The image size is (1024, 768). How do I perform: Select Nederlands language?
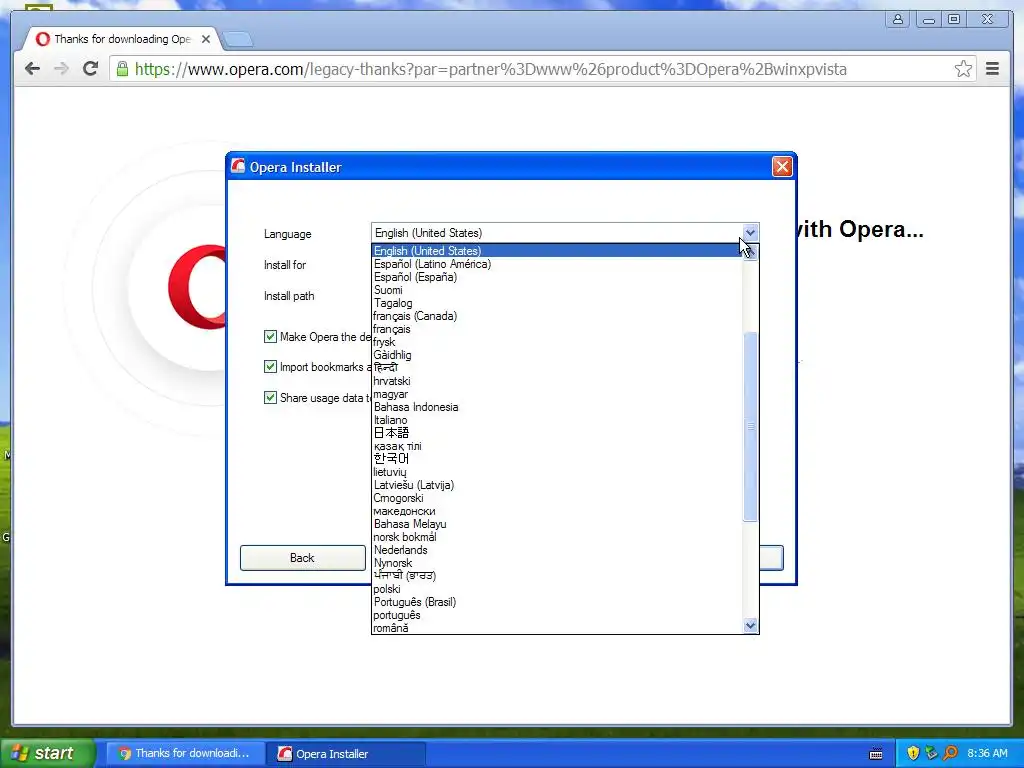(557, 550)
